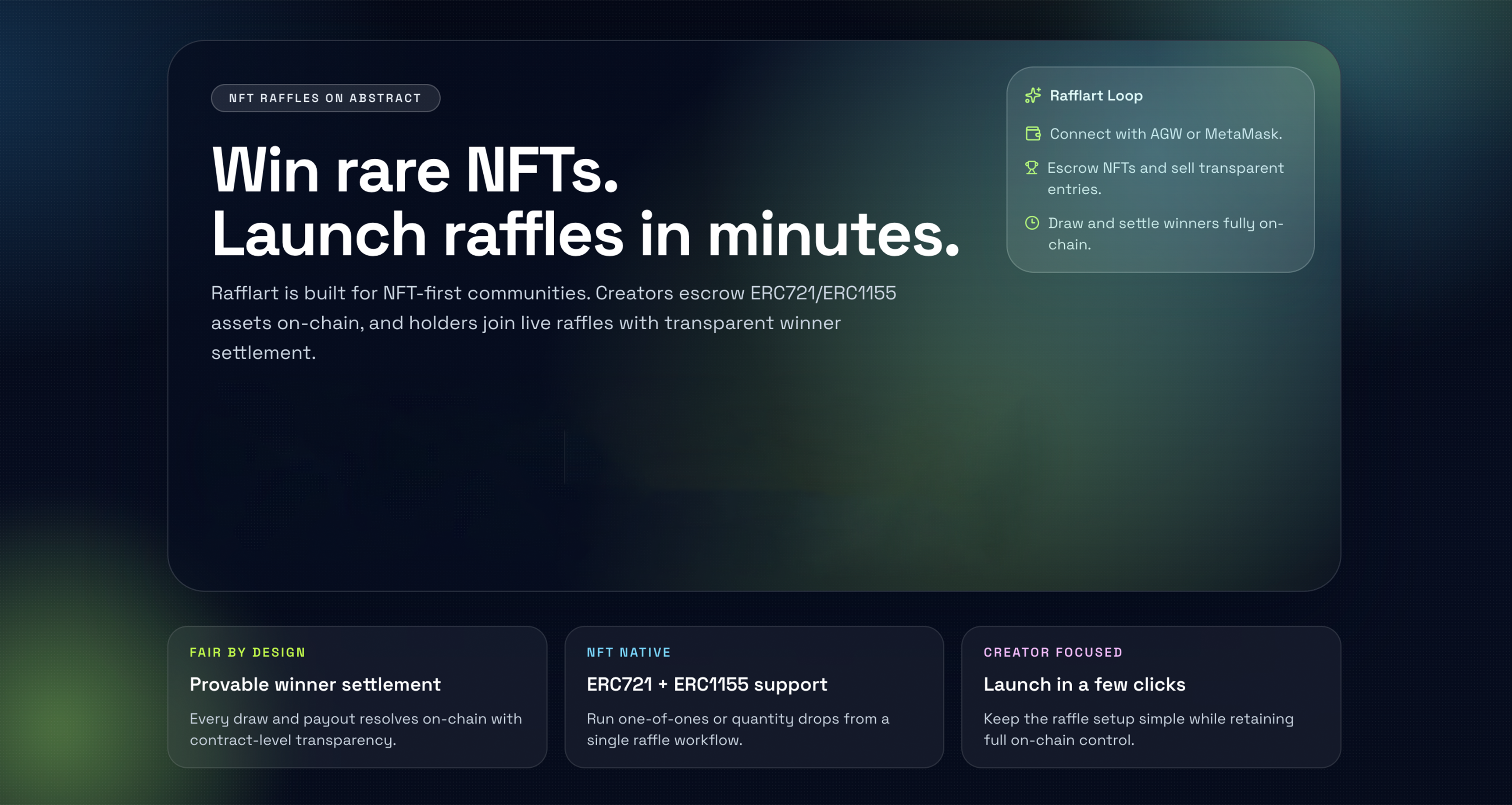Select the Escrow NFTs step in Rafflart Loop
Image resolution: width=1512 pixels, height=805 pixels.
[x=1165, y=178]
